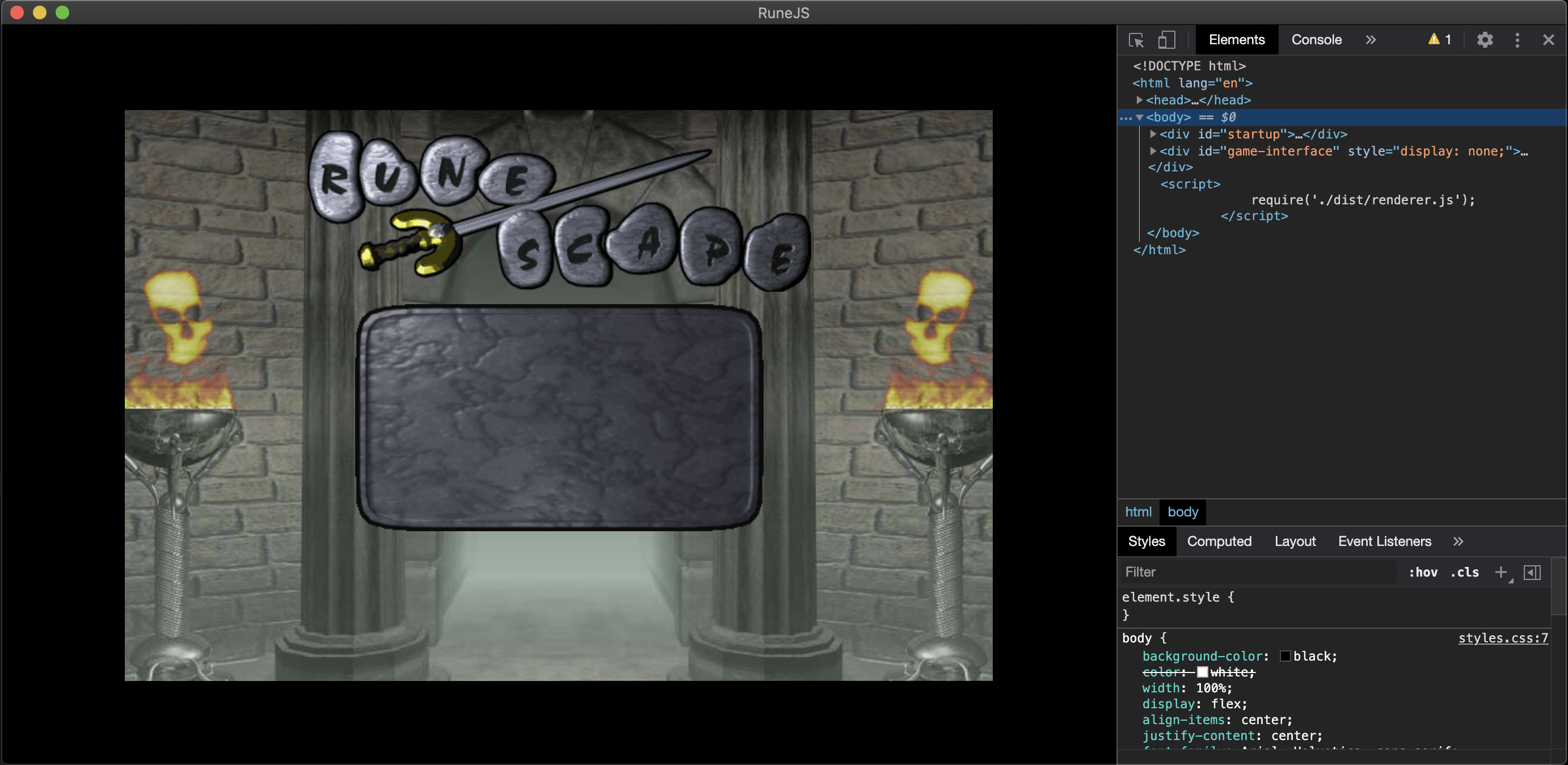Click the black background-color swatch
This screenshot has height=765, width=1568.
pos(1285,656)
